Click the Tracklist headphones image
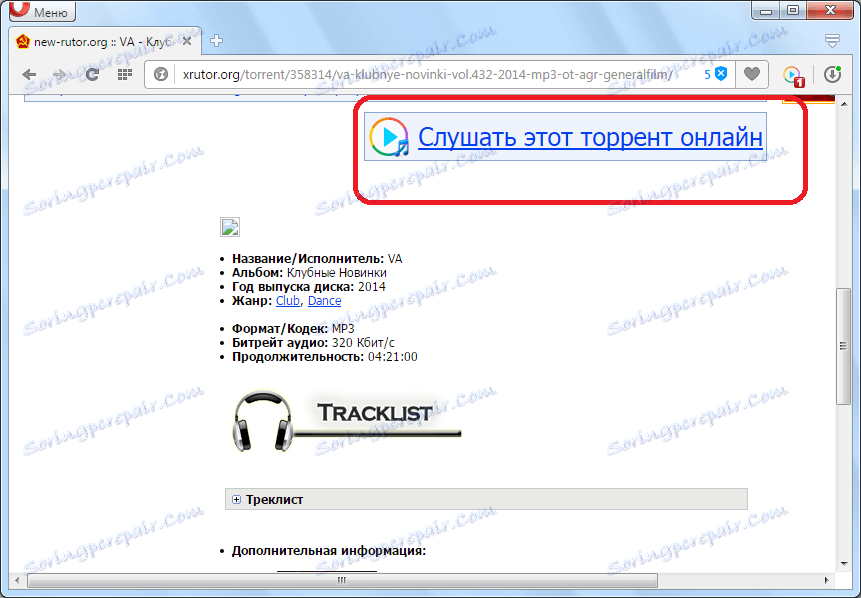The width and height of the screenshot is (861, 598). pos(346,420)
